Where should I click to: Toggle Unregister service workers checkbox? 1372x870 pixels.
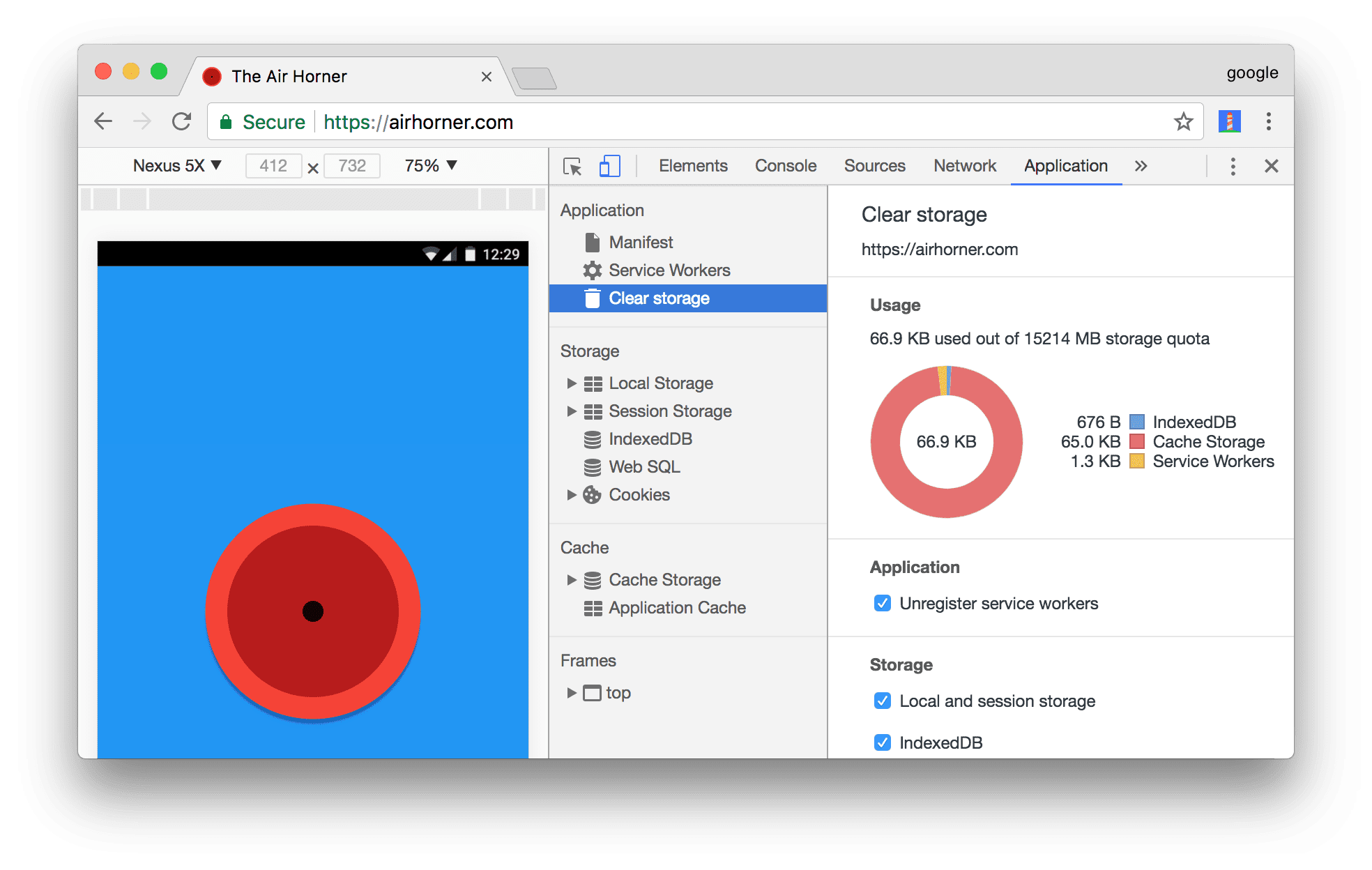coord(876,603)
